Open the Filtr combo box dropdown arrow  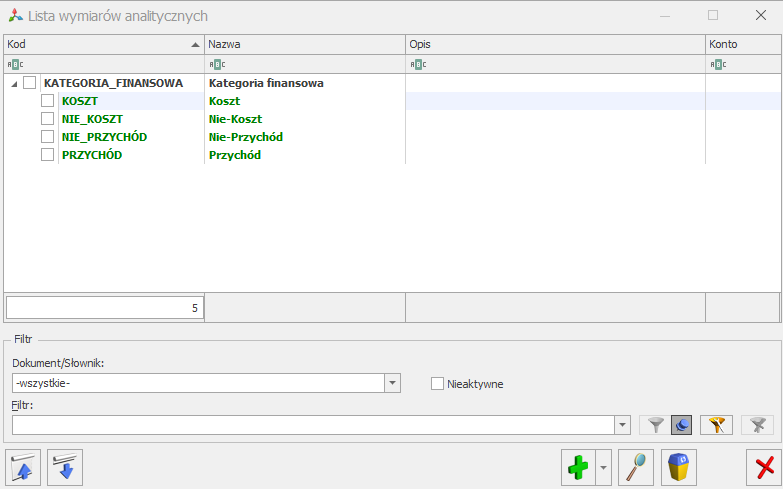coord(622,425)
